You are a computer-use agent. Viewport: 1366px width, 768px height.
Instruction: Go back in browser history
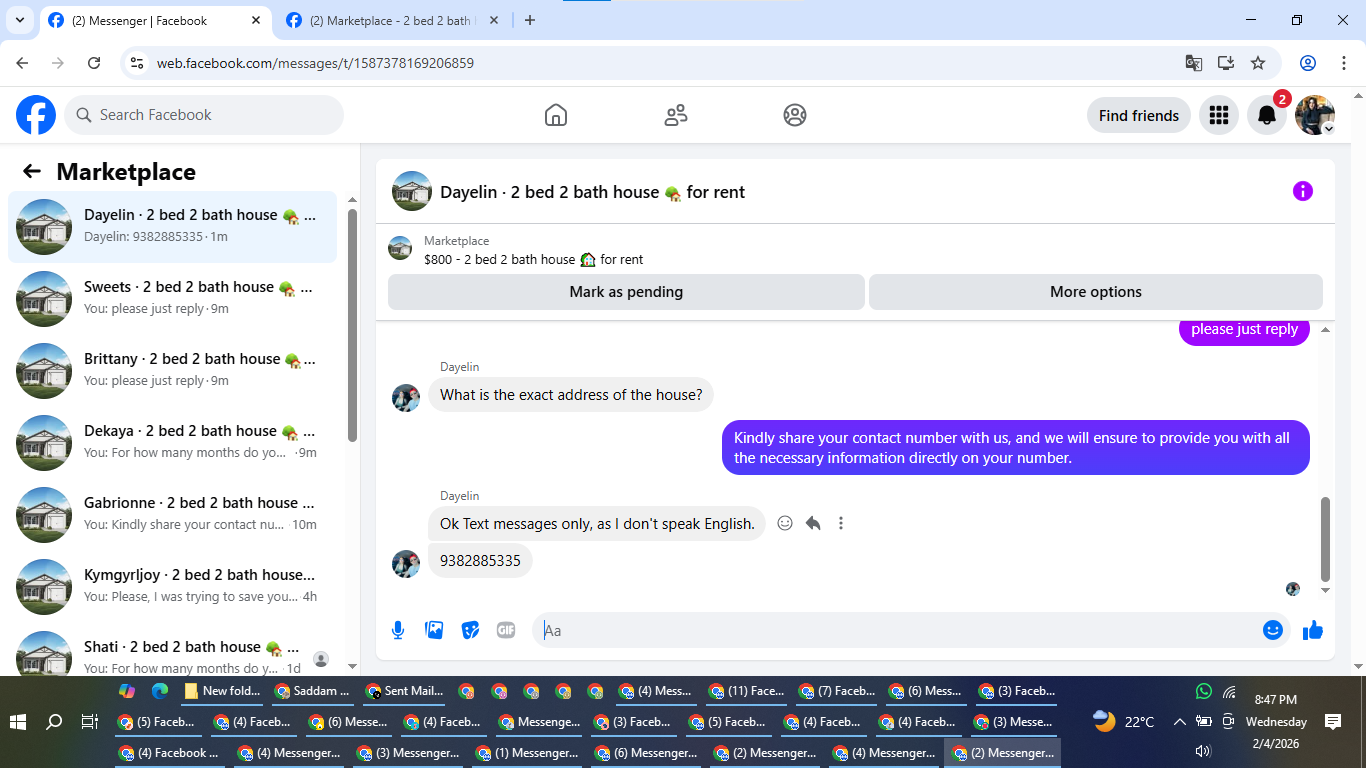tap(22, 63)
